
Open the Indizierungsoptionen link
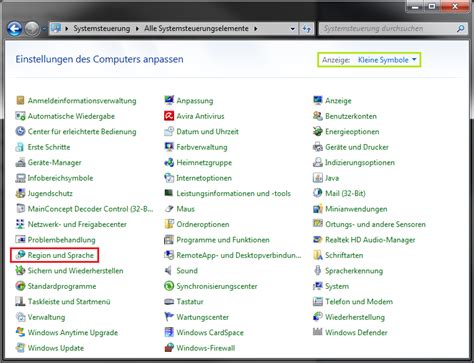(360, 162)
